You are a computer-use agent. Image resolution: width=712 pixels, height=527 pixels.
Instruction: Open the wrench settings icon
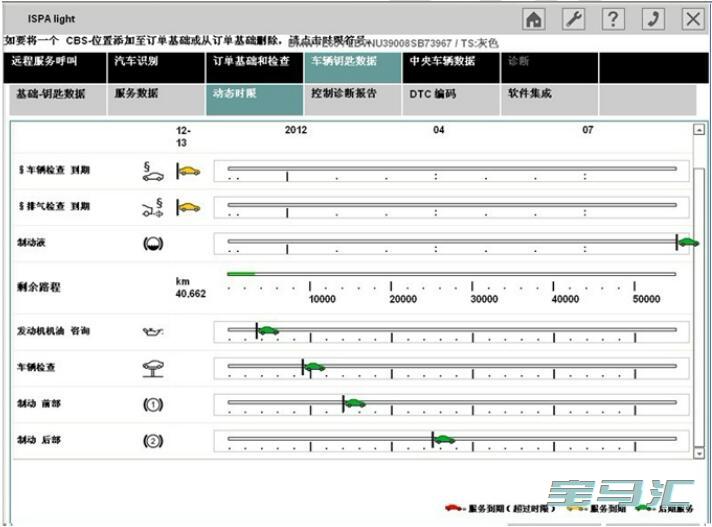[574, 19]
